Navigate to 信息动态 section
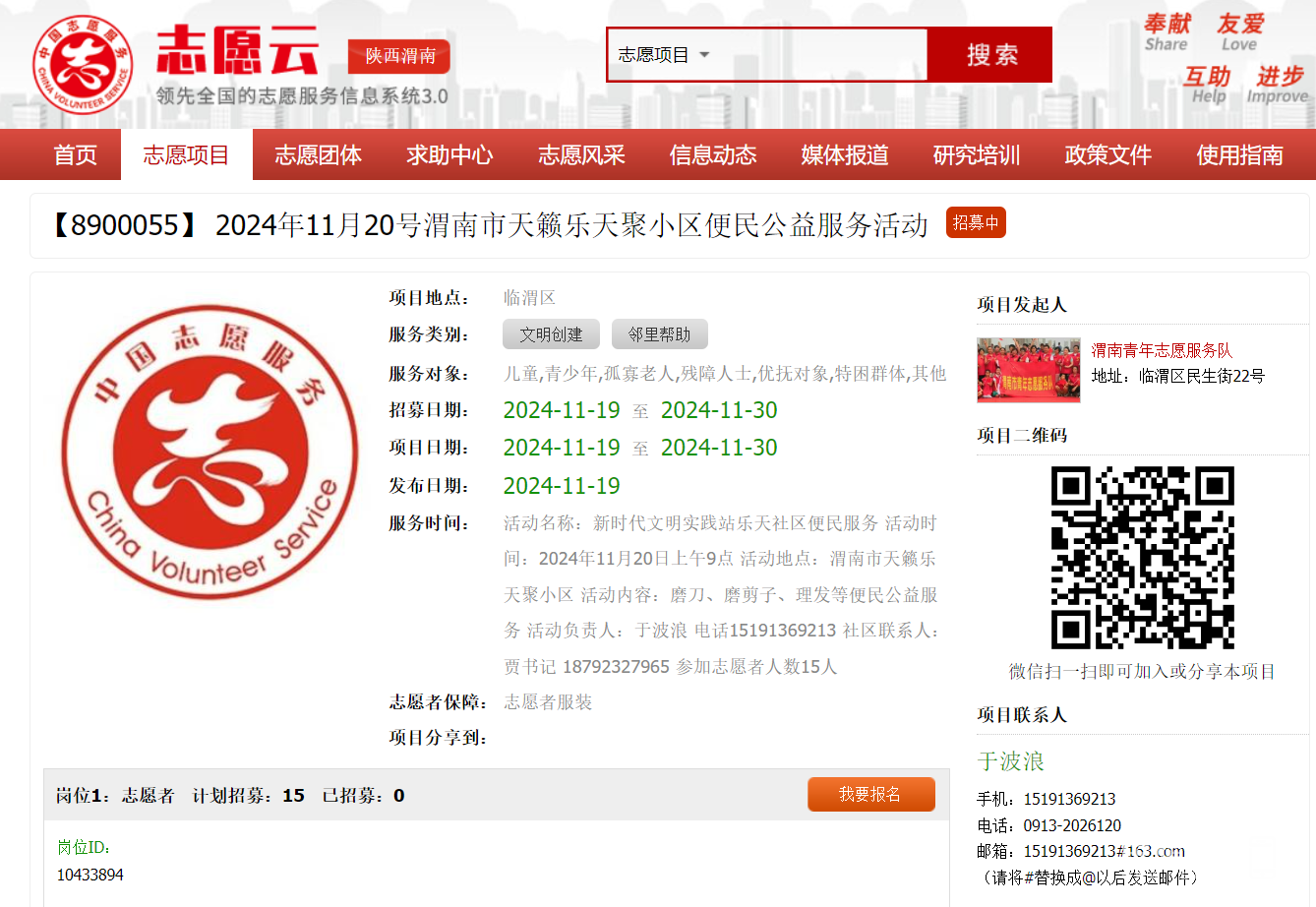This screenshot has width=1316, height=907. (x=713, y=155)
